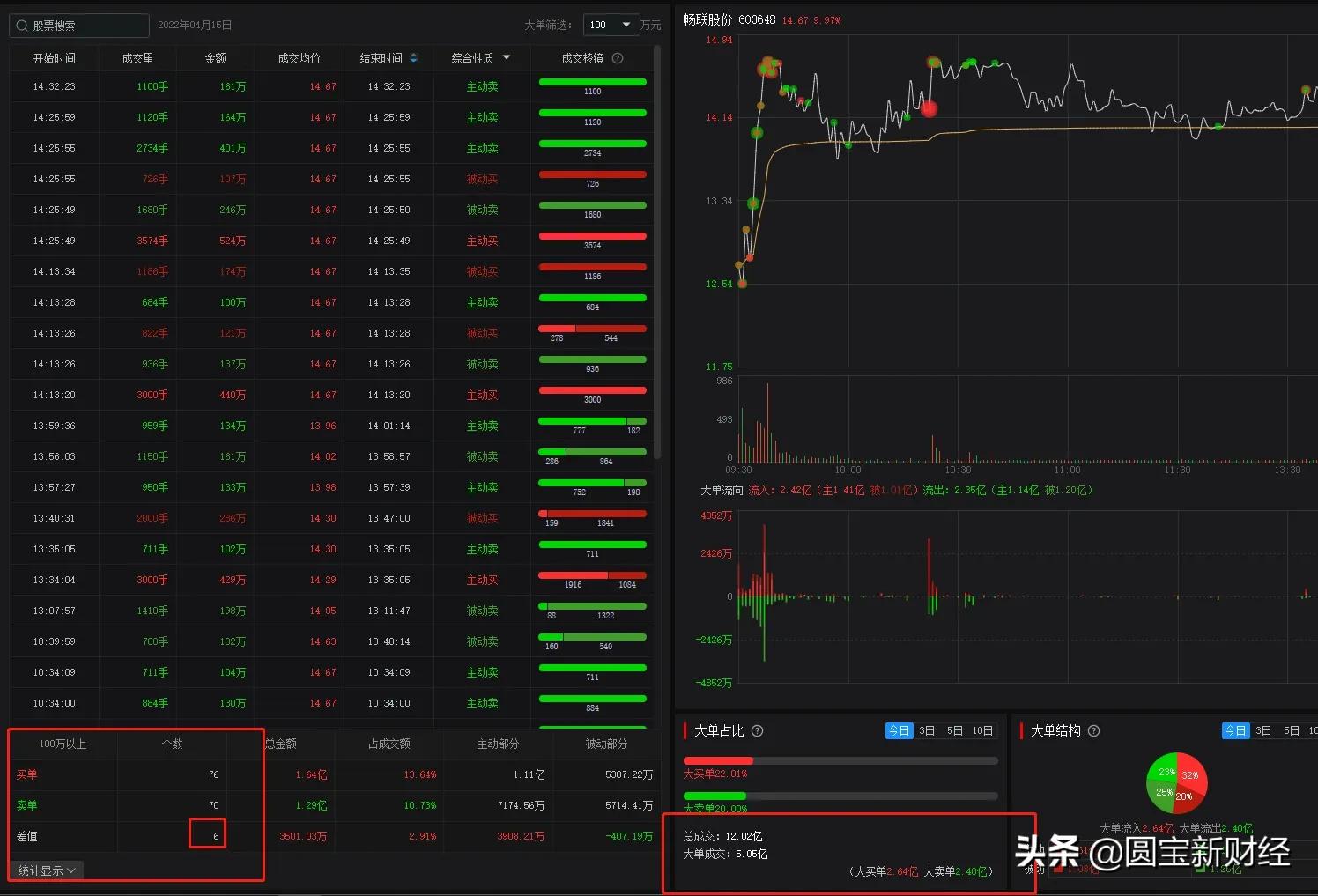The image size is (1318, 896).
Task: Click end time 14:13:35 cell
Action: point(389,271)
